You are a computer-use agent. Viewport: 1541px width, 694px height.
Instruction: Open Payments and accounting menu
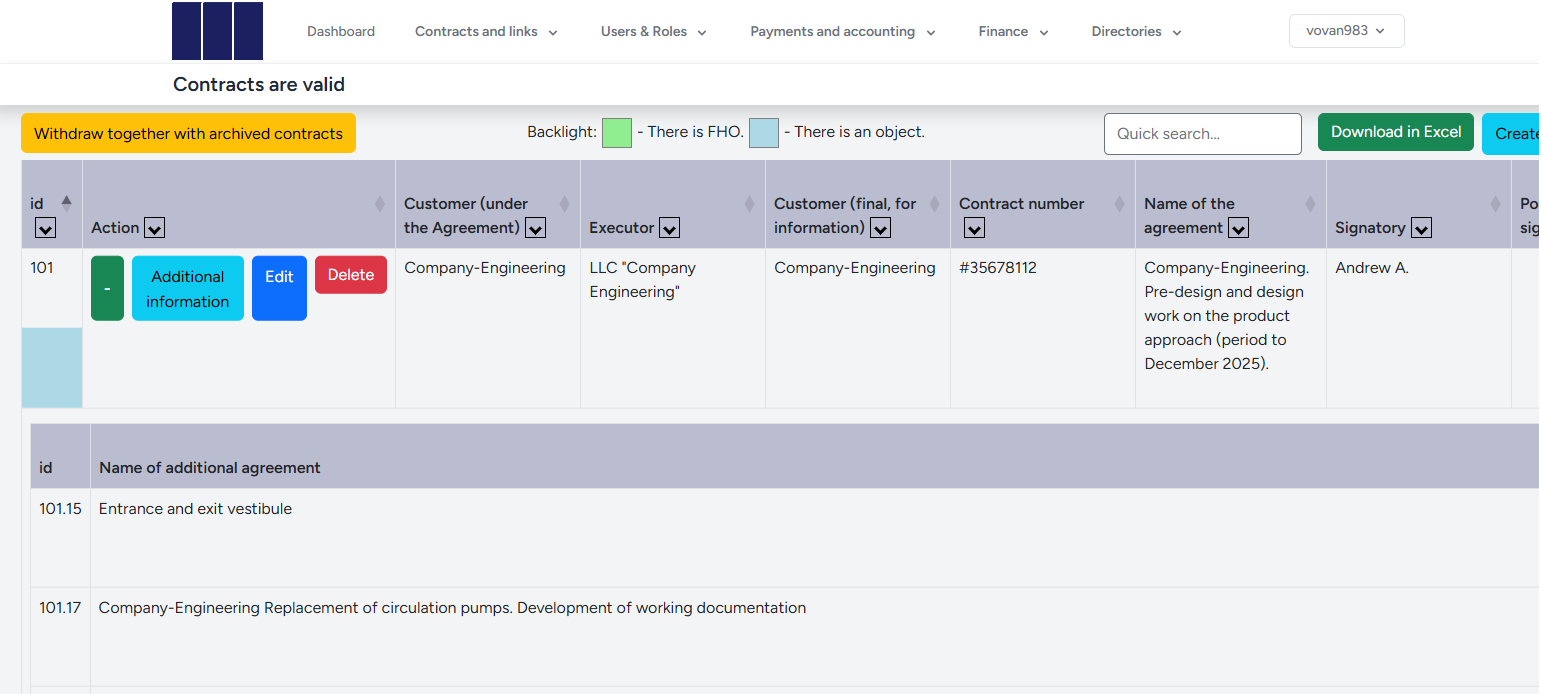[842, 32]
